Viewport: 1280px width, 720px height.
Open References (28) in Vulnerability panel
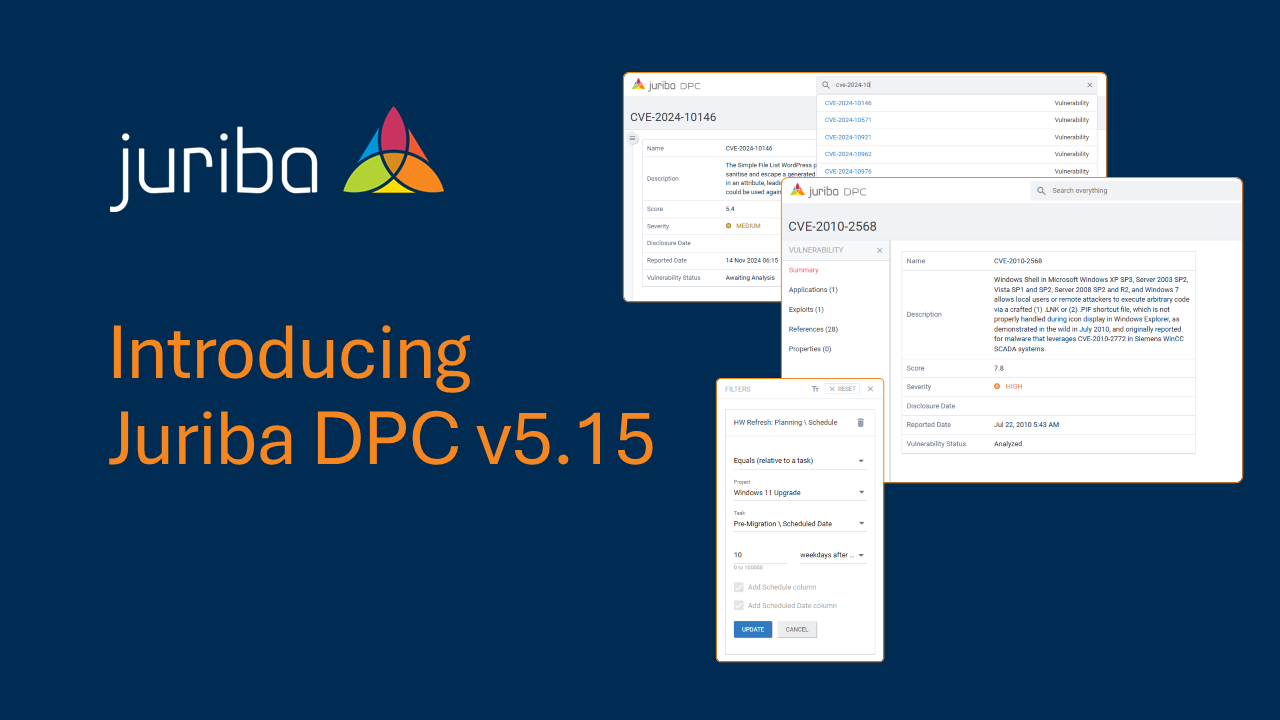(813, 329)
